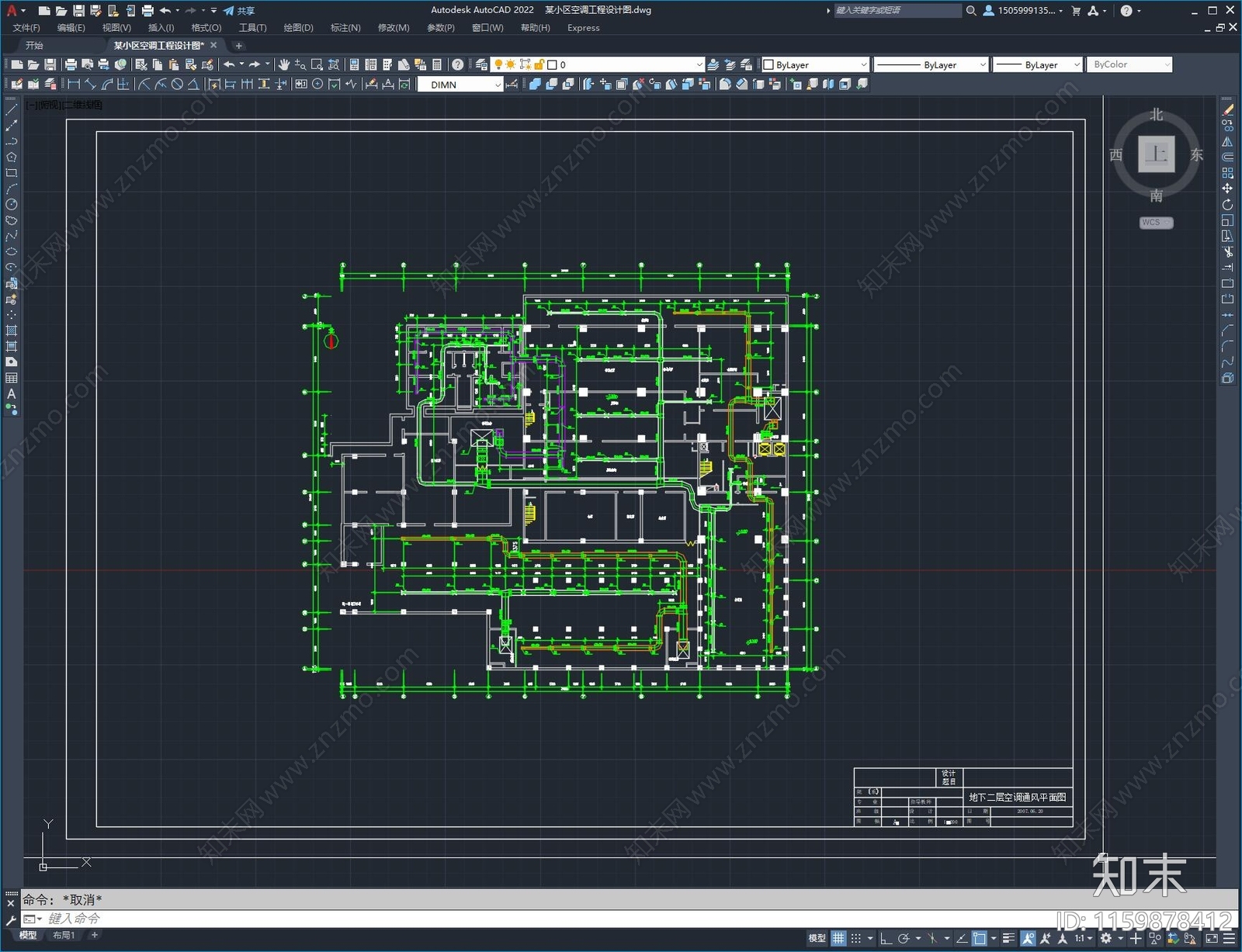Click the keyword search box in title bar
1242x952 pixels.
tap(897, 11)
